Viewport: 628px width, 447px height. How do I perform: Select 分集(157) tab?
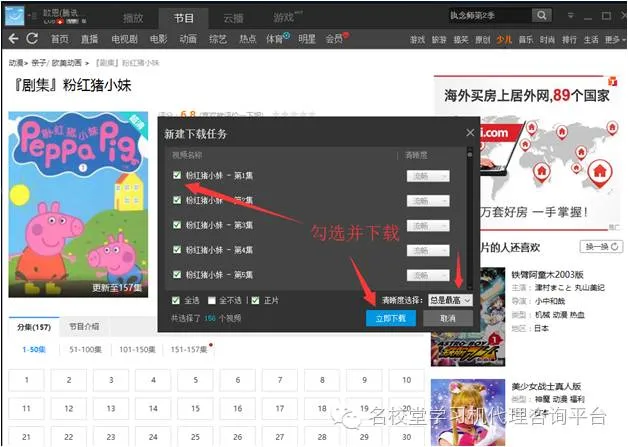click(x=34, y=327)
